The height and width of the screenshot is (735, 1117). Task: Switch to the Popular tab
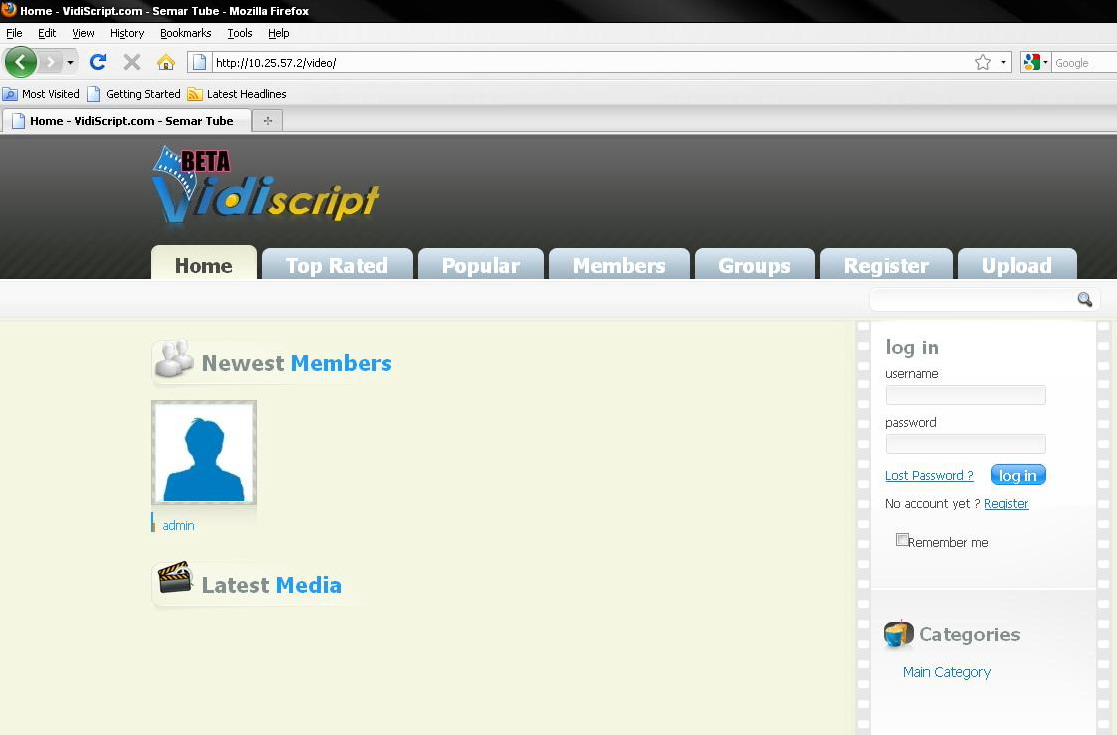pyautogui.click(x=481, y=265)
